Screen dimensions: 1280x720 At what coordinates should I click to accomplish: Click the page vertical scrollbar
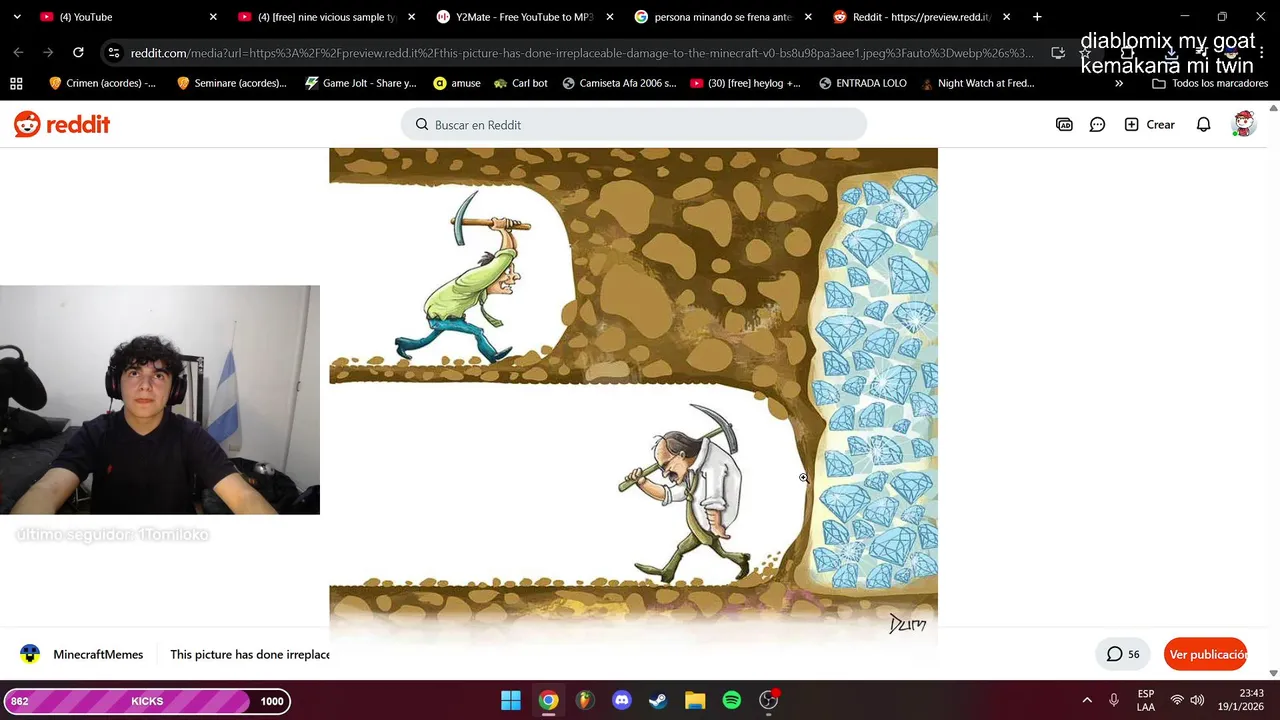(x=1273, y=390)
